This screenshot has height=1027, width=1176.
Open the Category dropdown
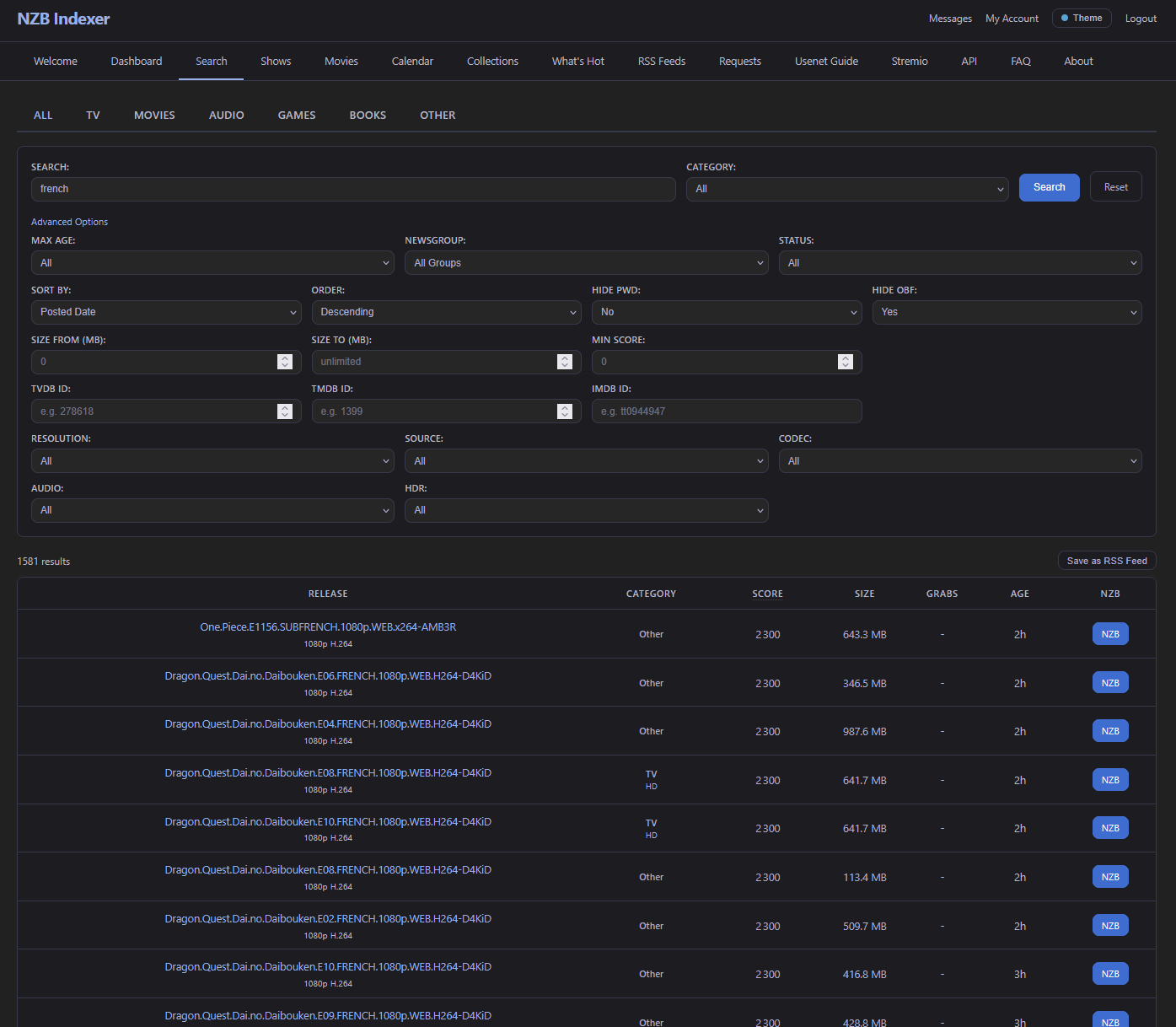point(846,190)
